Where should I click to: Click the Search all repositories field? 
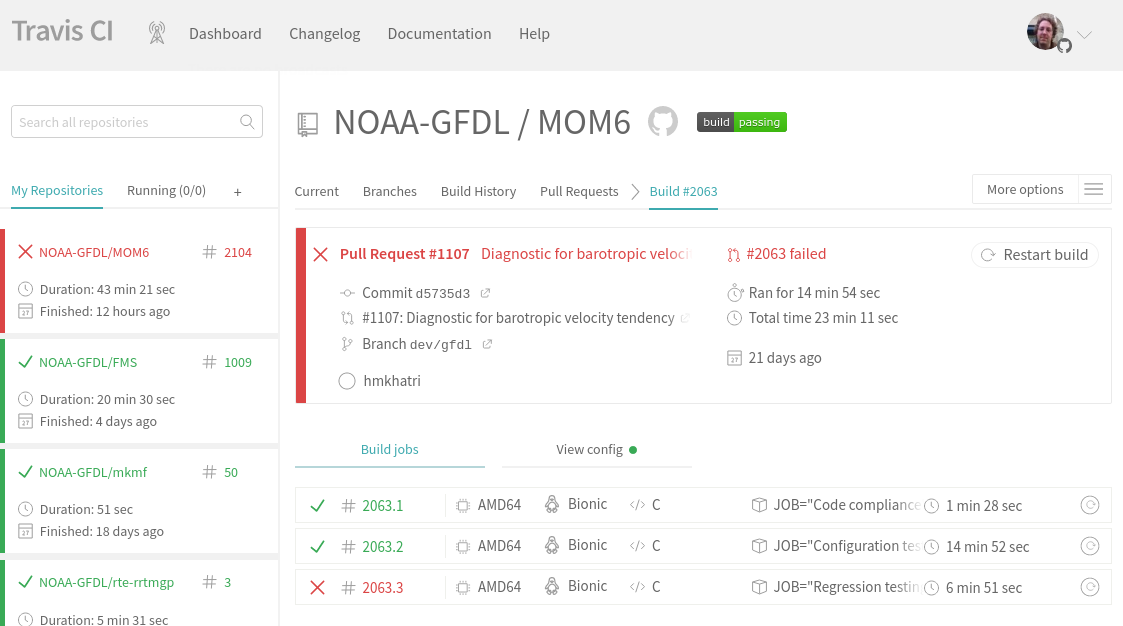[125, 122]
